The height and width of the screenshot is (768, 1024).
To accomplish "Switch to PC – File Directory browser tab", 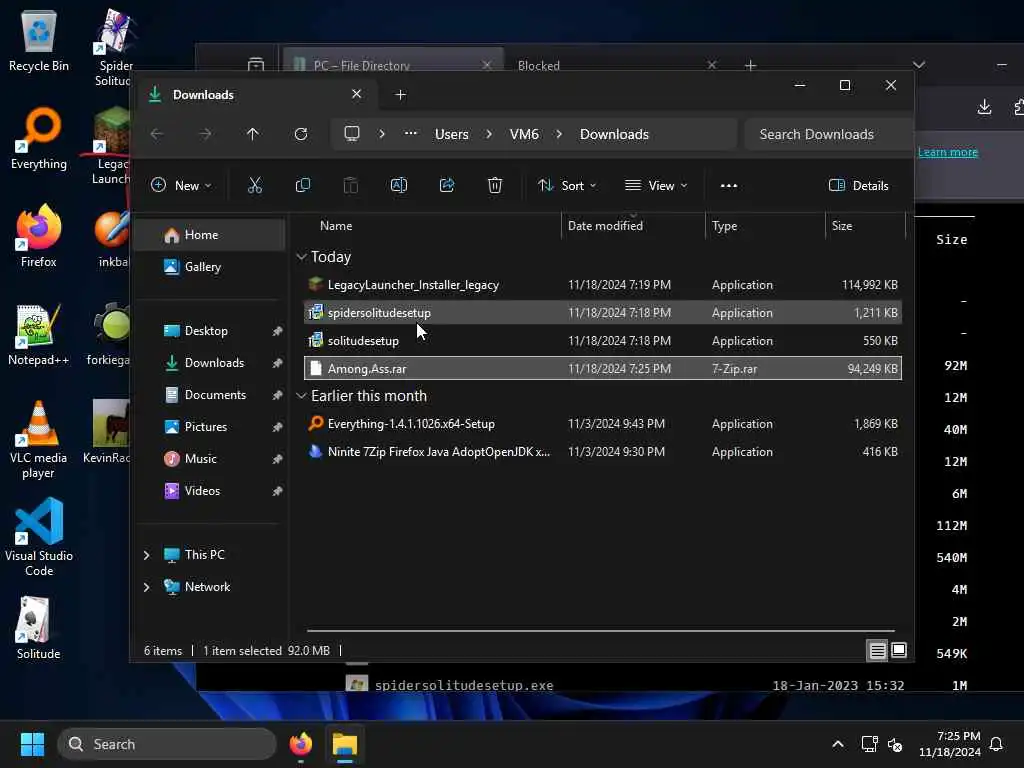I will (x=392, y=64).
